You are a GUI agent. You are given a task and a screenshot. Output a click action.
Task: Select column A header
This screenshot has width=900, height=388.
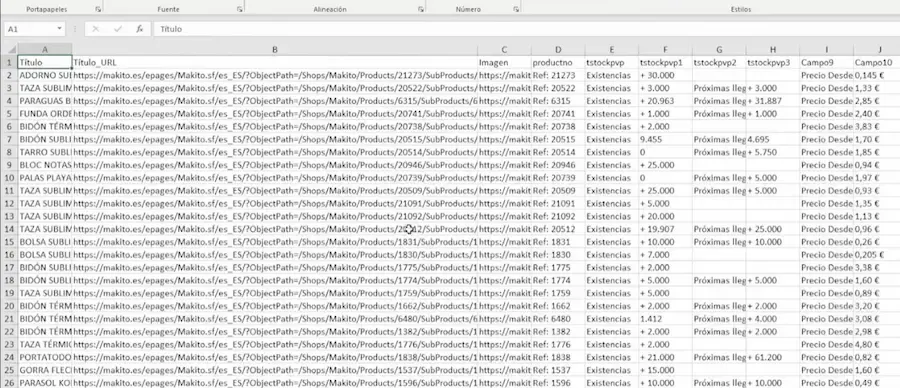(45, 50)
